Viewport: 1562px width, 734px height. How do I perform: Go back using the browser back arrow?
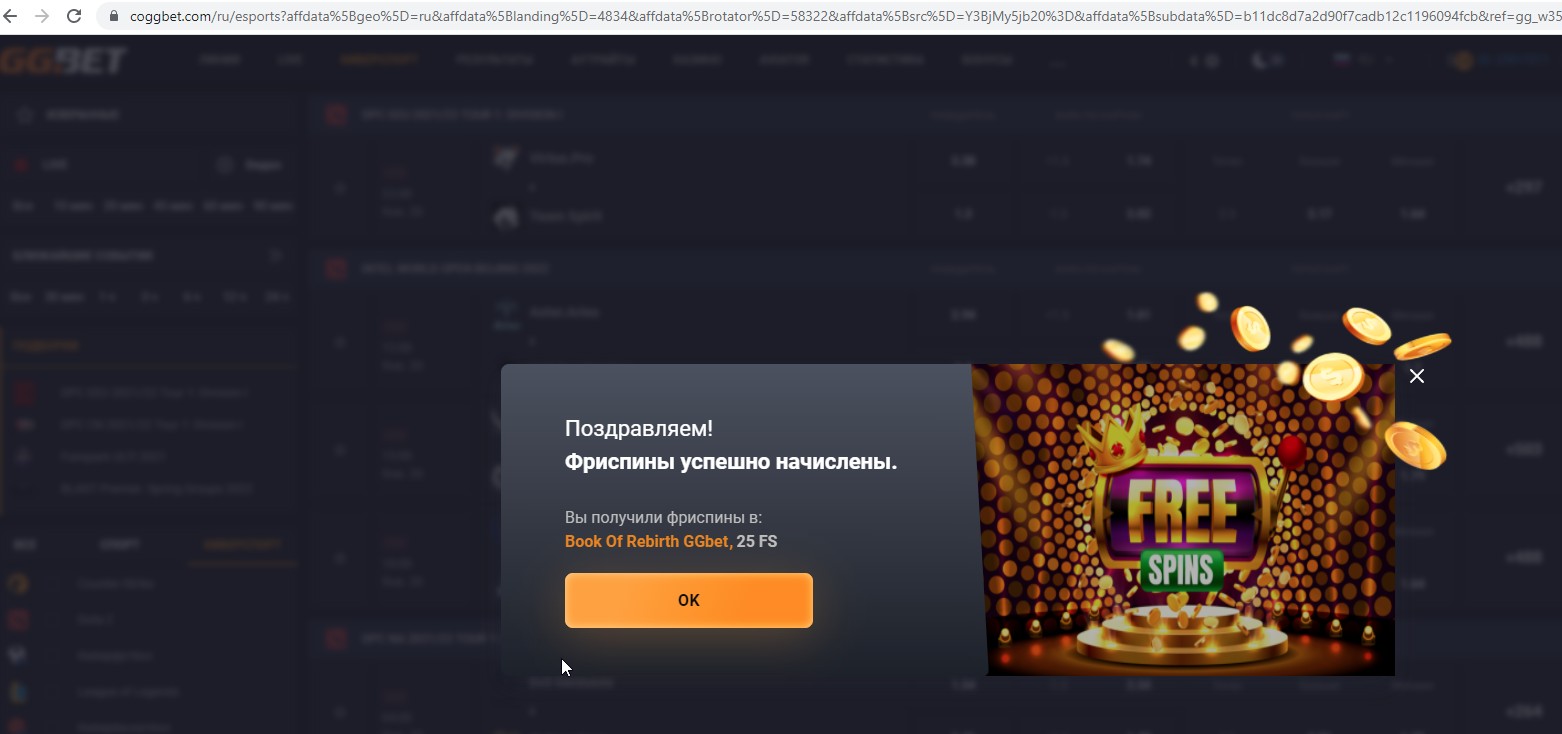[13, 16]
